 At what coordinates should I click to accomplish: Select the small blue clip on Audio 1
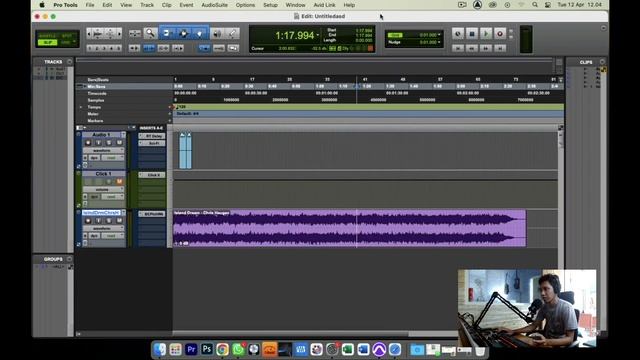click(185, 151)
